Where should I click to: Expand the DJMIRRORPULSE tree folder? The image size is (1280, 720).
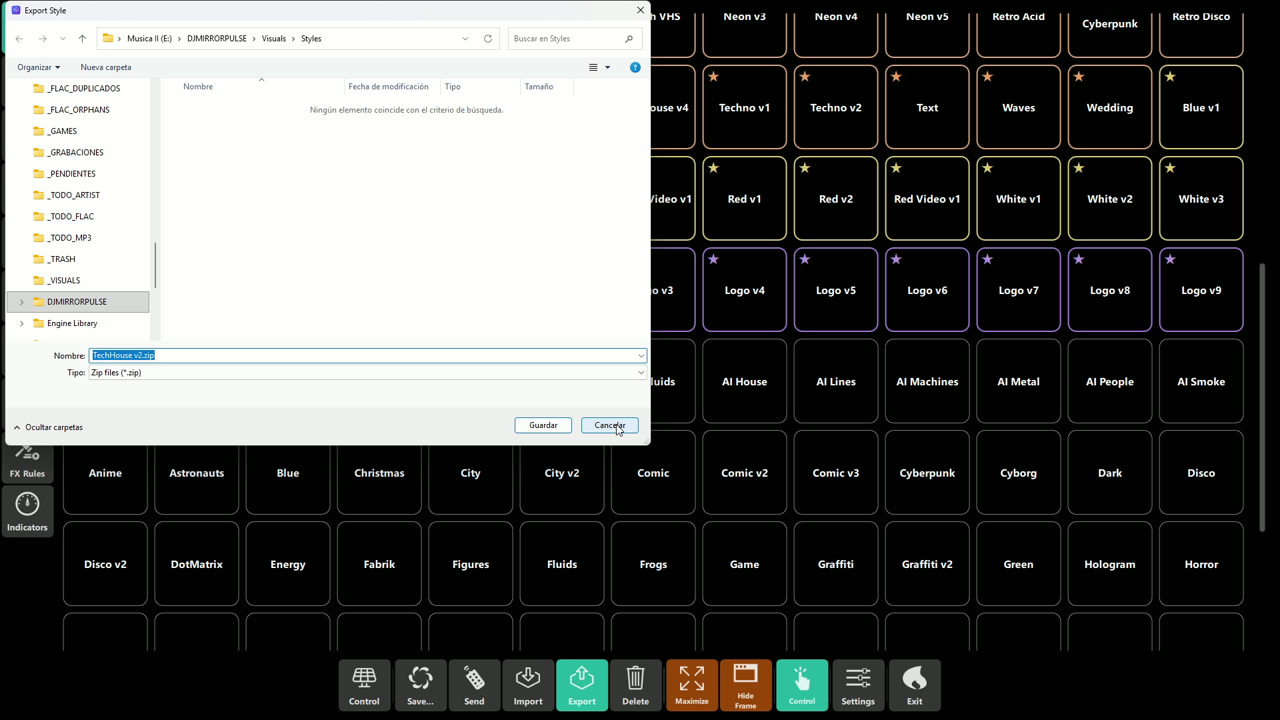(x=22, y=302)
